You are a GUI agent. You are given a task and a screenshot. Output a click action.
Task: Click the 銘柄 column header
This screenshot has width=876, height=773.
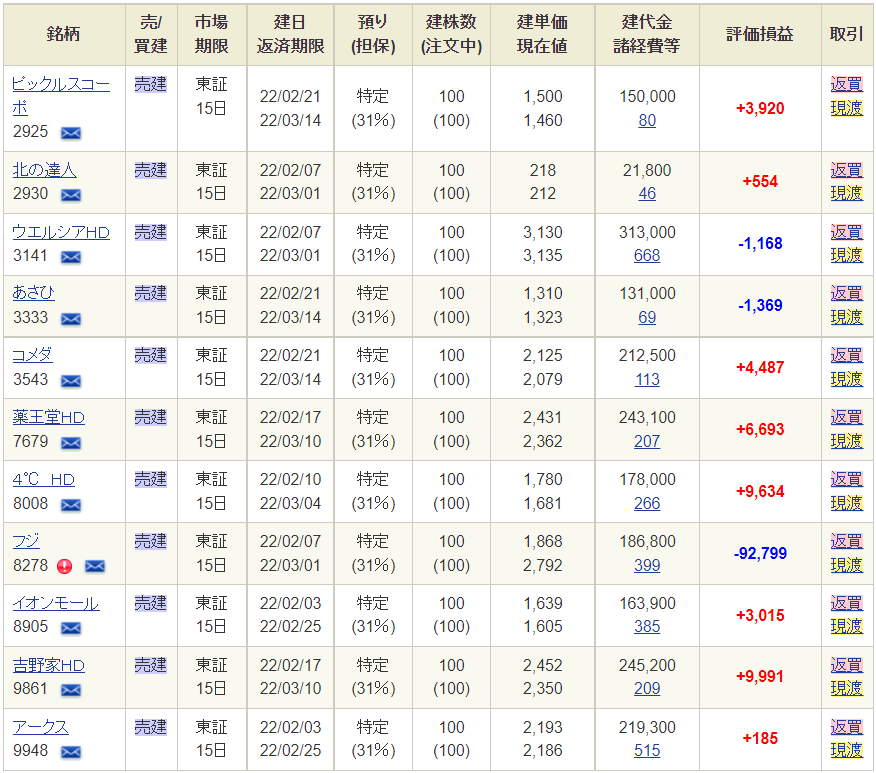click(x=64, y=34)
